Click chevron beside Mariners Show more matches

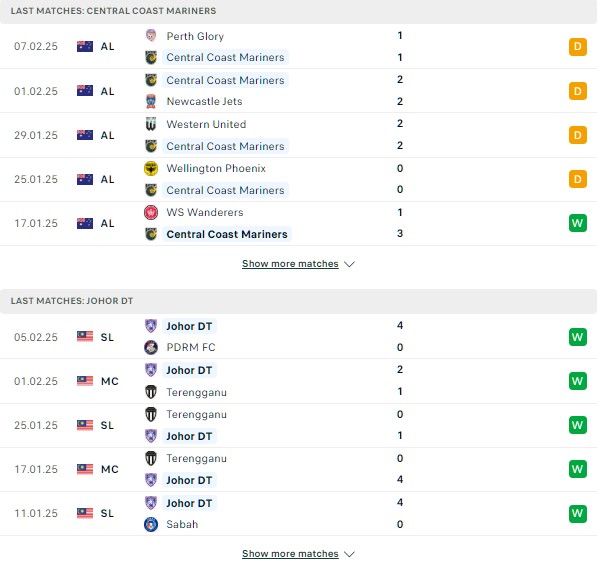click(349, 264)
